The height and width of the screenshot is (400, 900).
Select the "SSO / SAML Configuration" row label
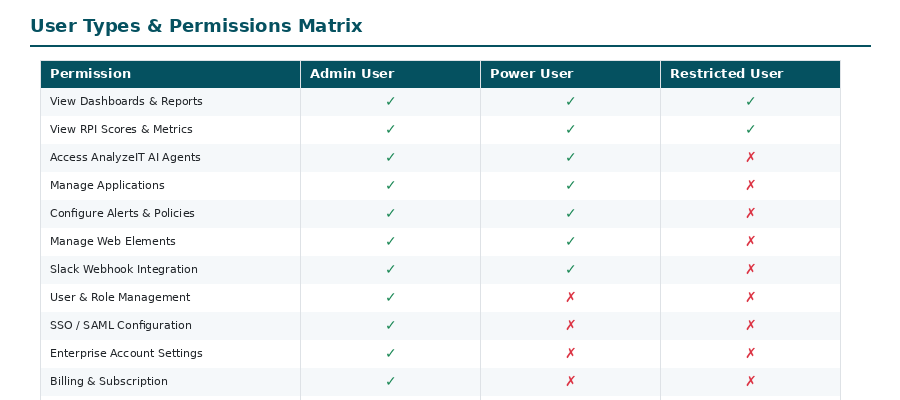click(x=121, y=325)
